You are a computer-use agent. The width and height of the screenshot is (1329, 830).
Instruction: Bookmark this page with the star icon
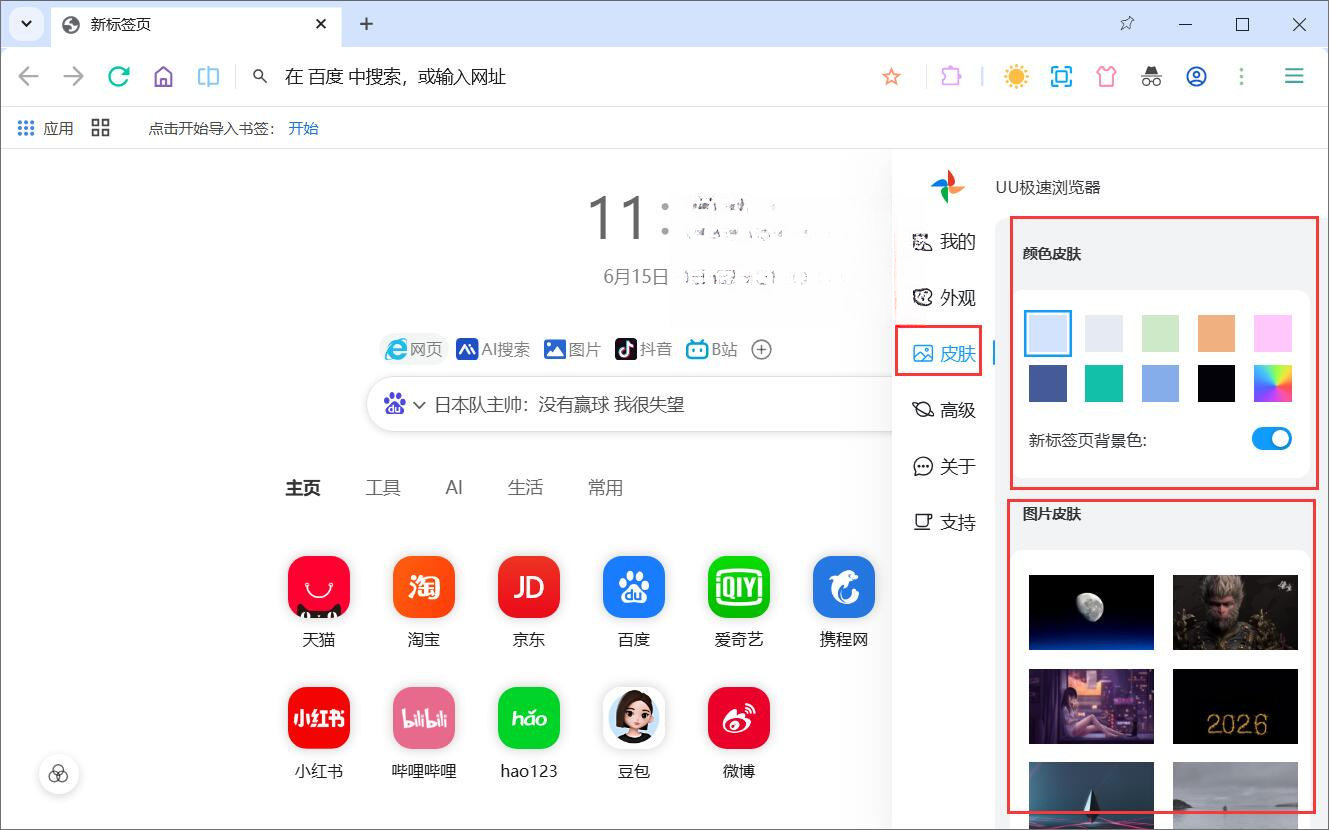pyautogui.click(x=891, y=76)
